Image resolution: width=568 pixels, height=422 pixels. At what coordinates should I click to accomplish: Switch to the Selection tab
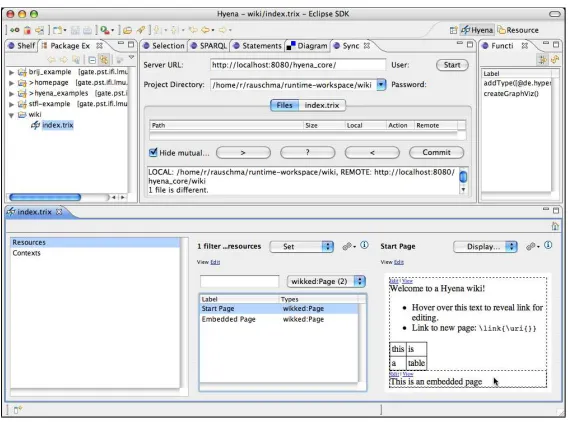(164, 46)
